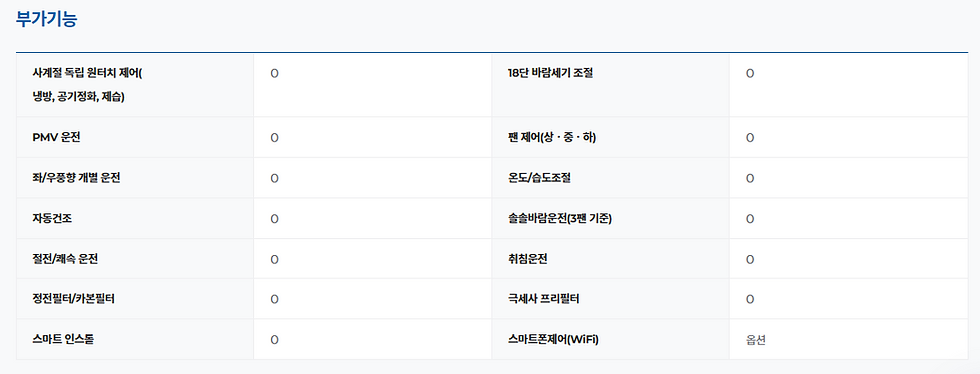This screenshot has height=374, width=980.
Task: Click the 취침운전 row label
Action: point(528,259)
